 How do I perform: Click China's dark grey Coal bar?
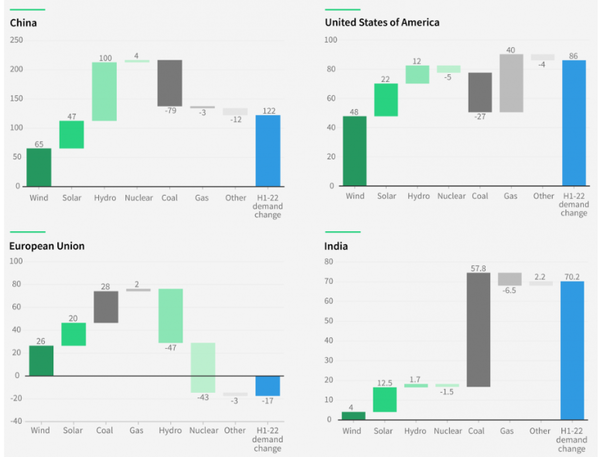click(169, 83)
